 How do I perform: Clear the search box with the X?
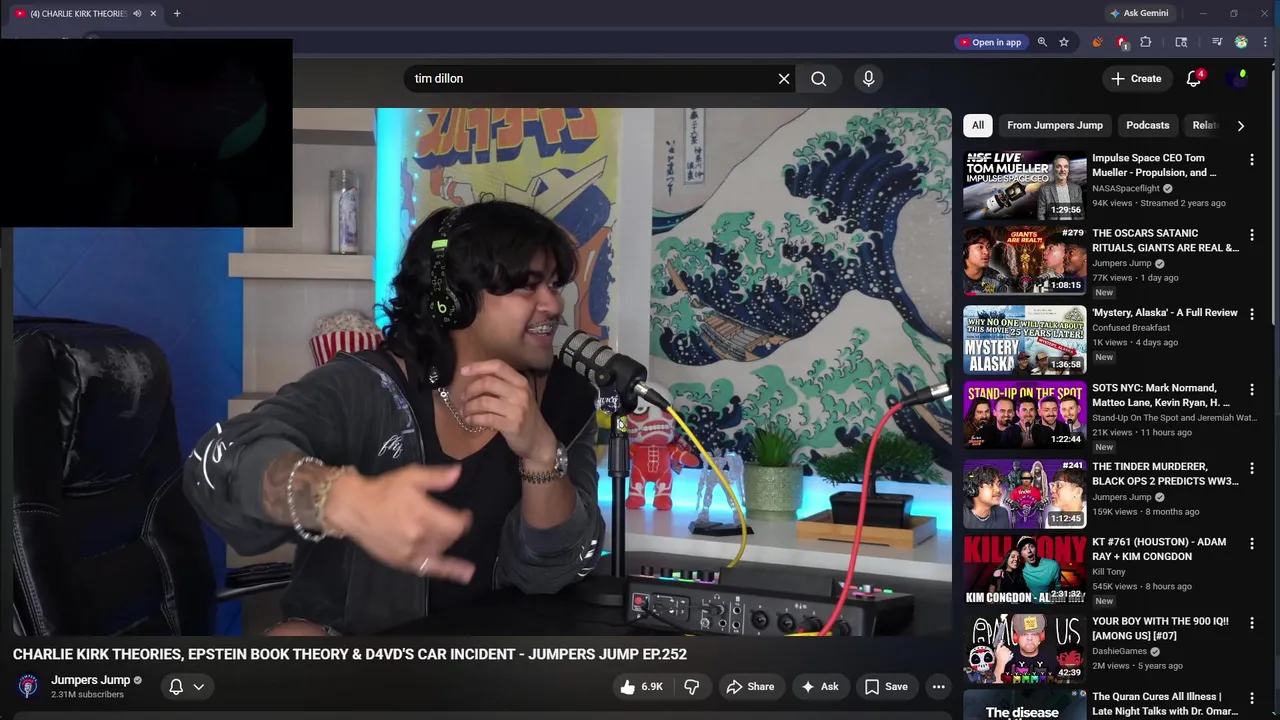pos(784,78)
